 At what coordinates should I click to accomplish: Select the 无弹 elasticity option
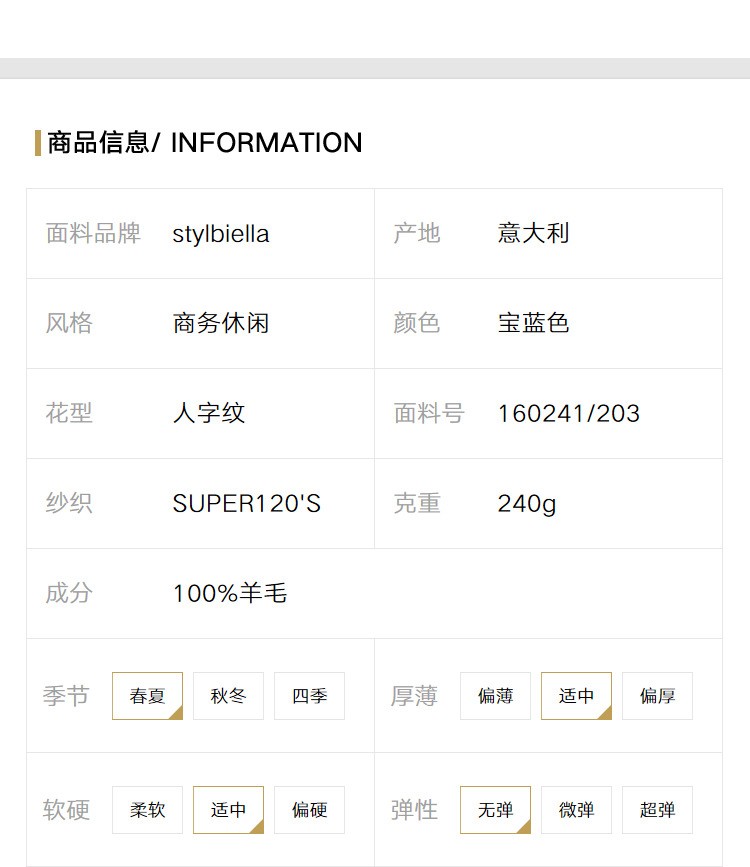[x=495, y=809]
